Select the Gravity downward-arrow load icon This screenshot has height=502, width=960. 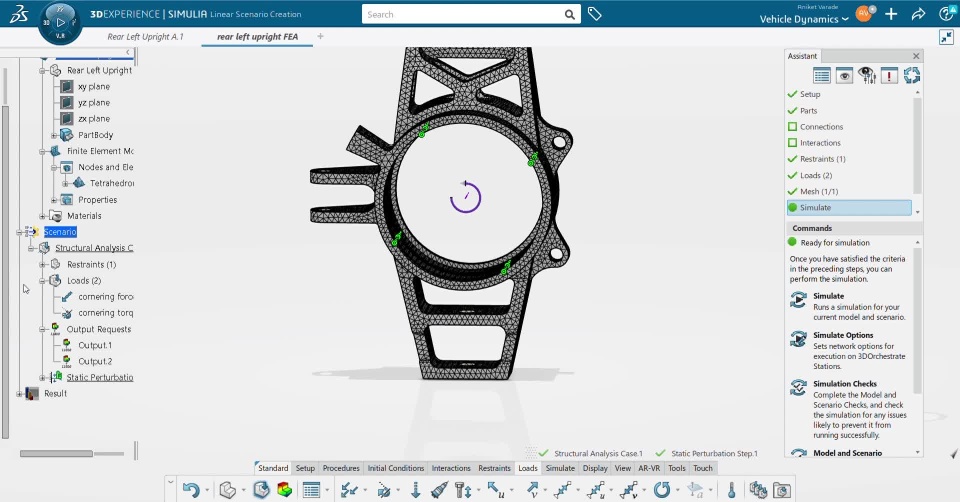click(416, 490)
